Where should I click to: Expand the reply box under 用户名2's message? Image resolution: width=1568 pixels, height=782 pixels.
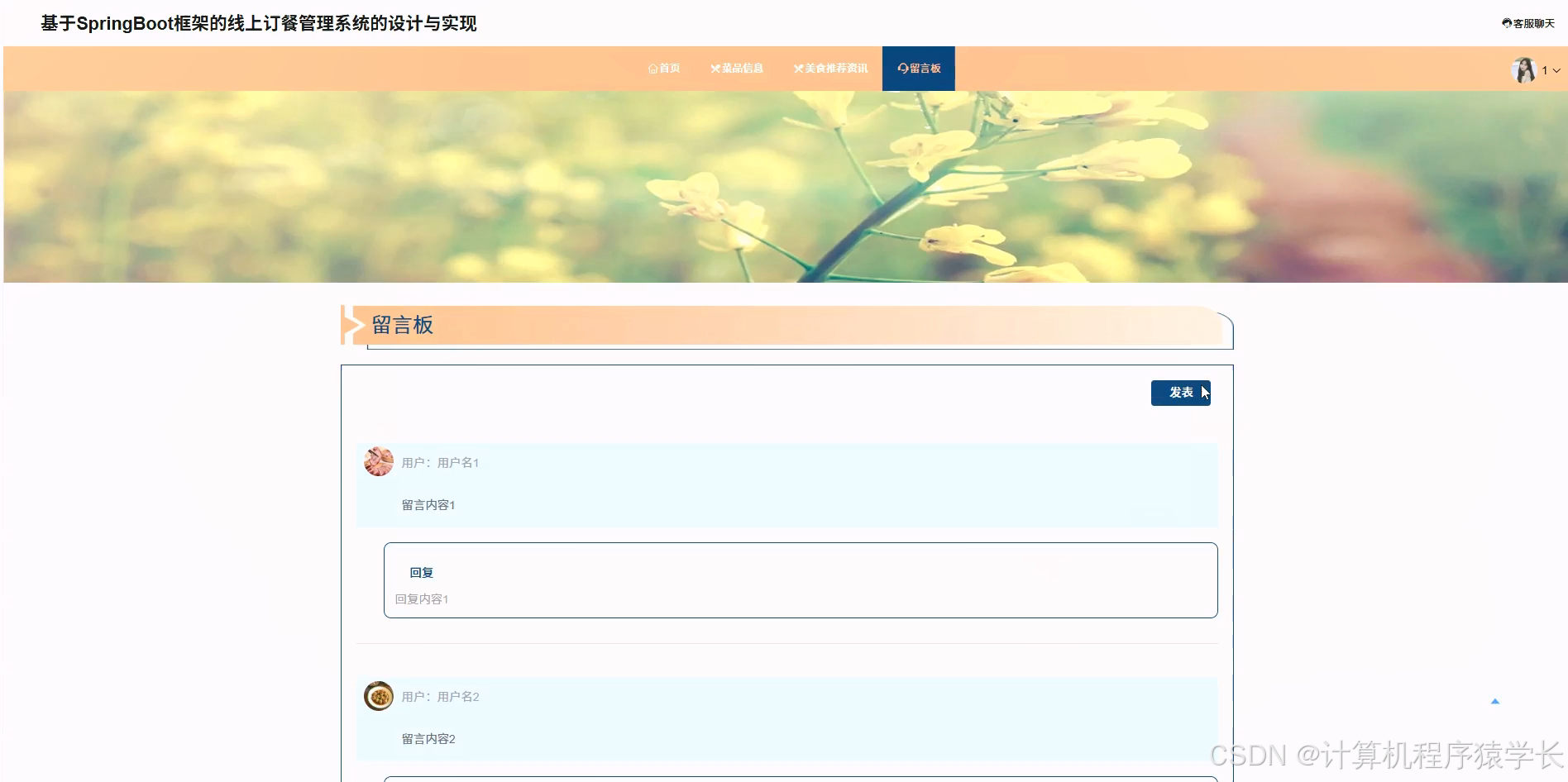pyautogui.click(x=799, y=779)
